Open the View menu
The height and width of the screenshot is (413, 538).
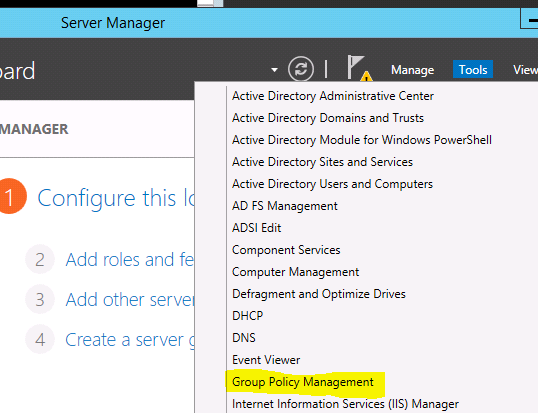pyautogui.click(x=525, y=70)
